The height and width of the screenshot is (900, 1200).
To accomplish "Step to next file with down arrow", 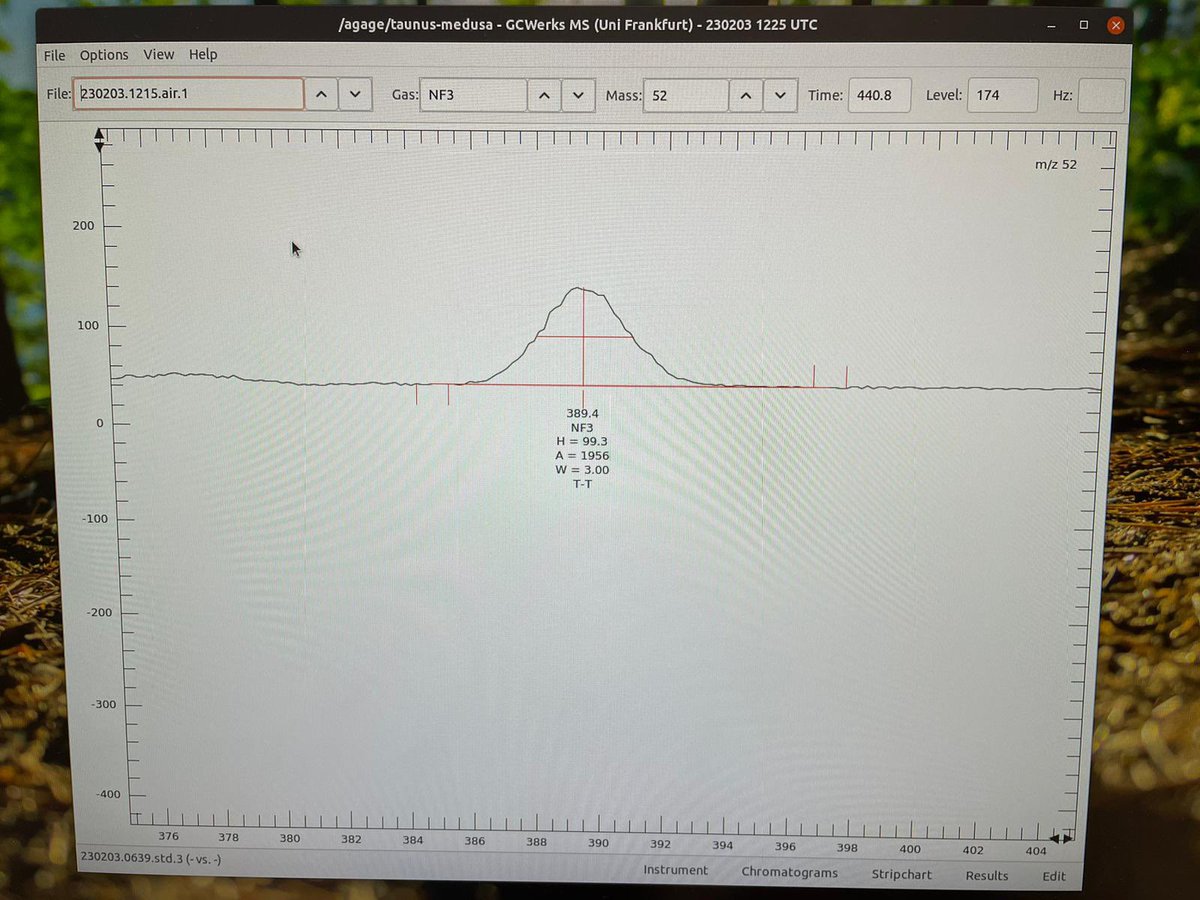I will (355, 95).
